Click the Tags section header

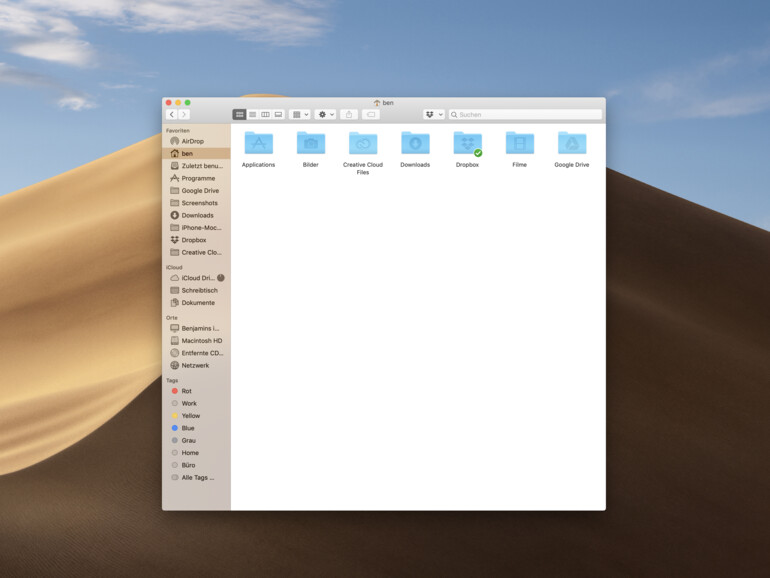tap(172, 381)
